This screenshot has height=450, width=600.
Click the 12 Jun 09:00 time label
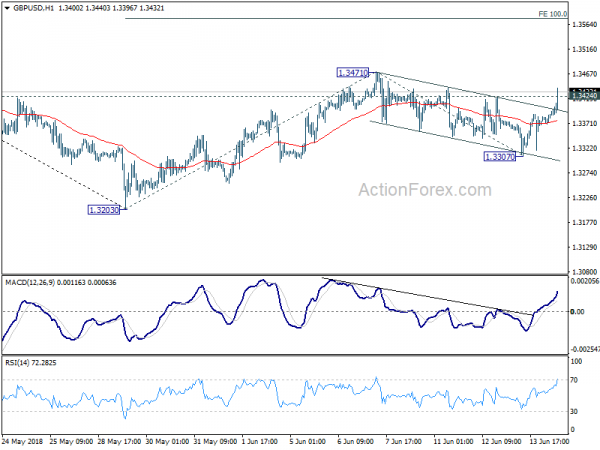click(x=501, y=441)
